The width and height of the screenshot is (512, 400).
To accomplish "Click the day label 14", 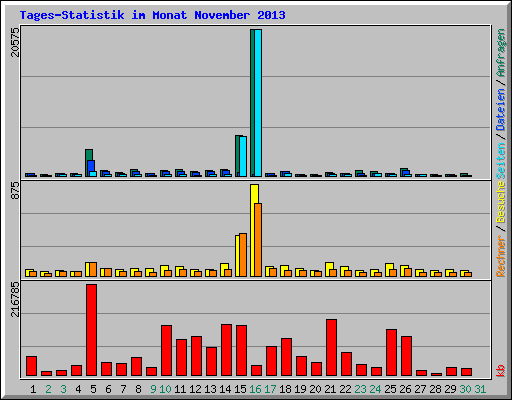I will tap(225, 389).
